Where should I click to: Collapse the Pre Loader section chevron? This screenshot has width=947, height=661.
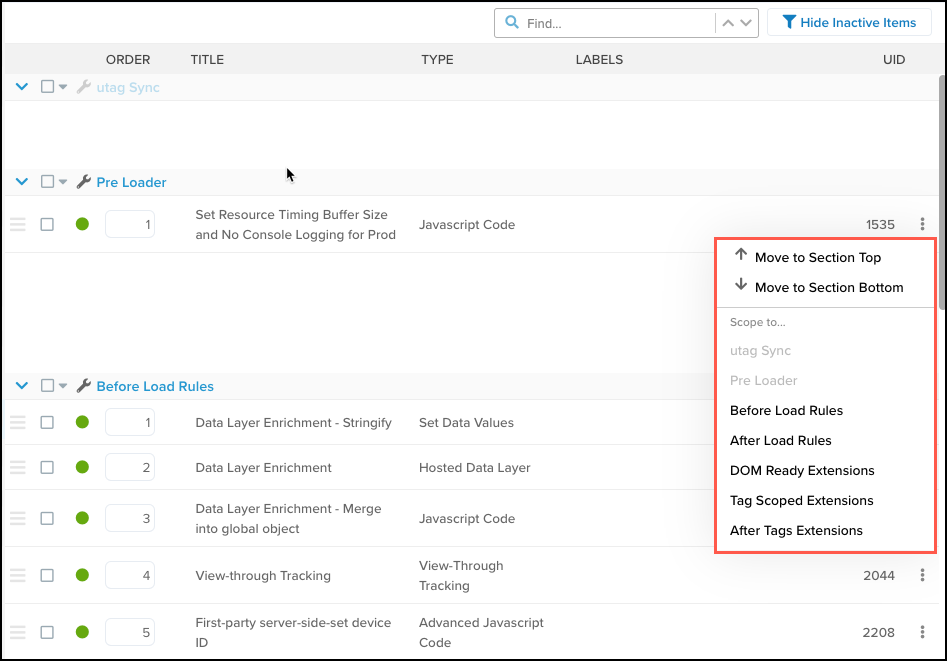21,182
